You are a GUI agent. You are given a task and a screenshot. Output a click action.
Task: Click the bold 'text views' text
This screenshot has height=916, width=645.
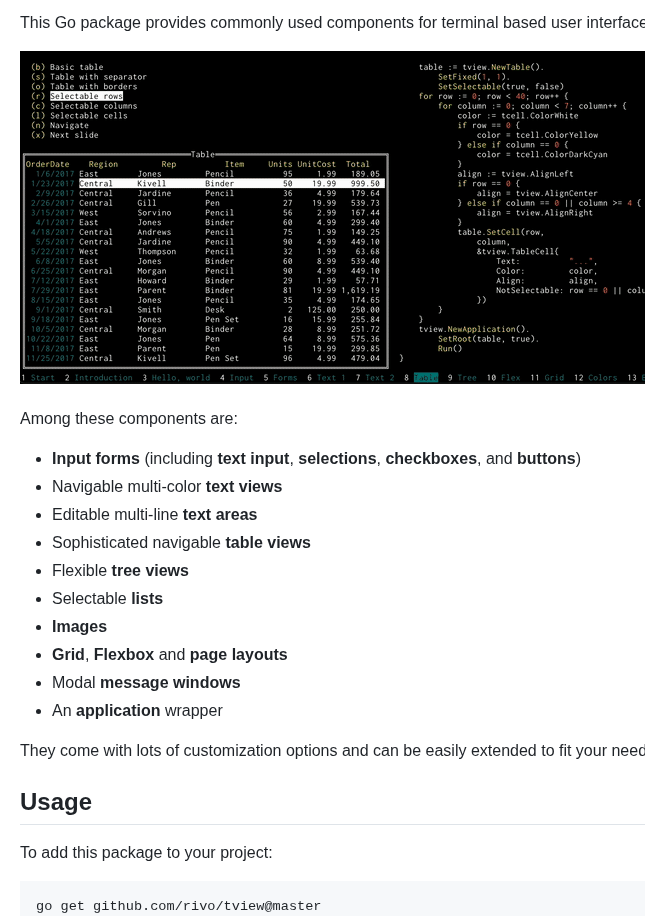point(244,487)
